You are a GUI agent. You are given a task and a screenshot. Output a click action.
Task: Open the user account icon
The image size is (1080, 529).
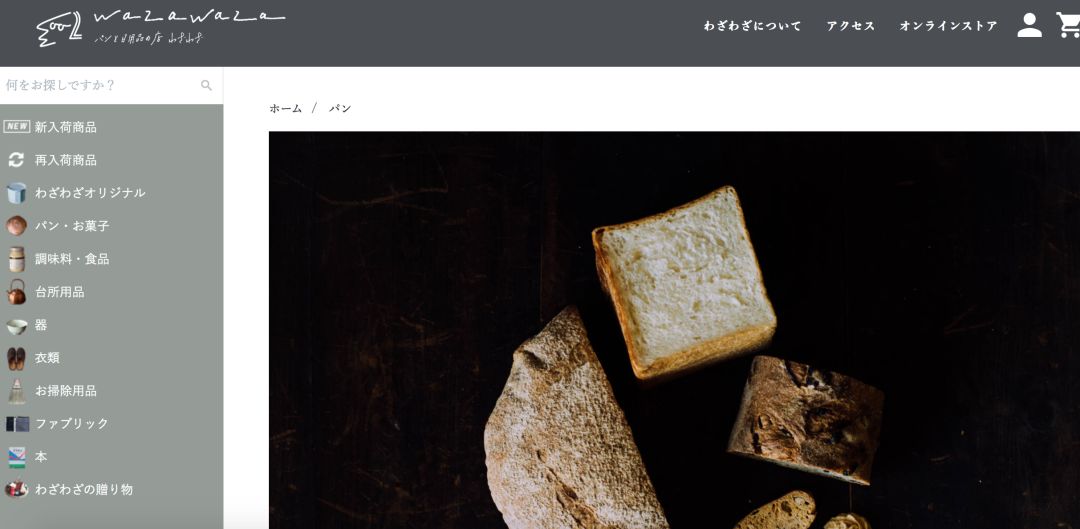[1029, 25]
